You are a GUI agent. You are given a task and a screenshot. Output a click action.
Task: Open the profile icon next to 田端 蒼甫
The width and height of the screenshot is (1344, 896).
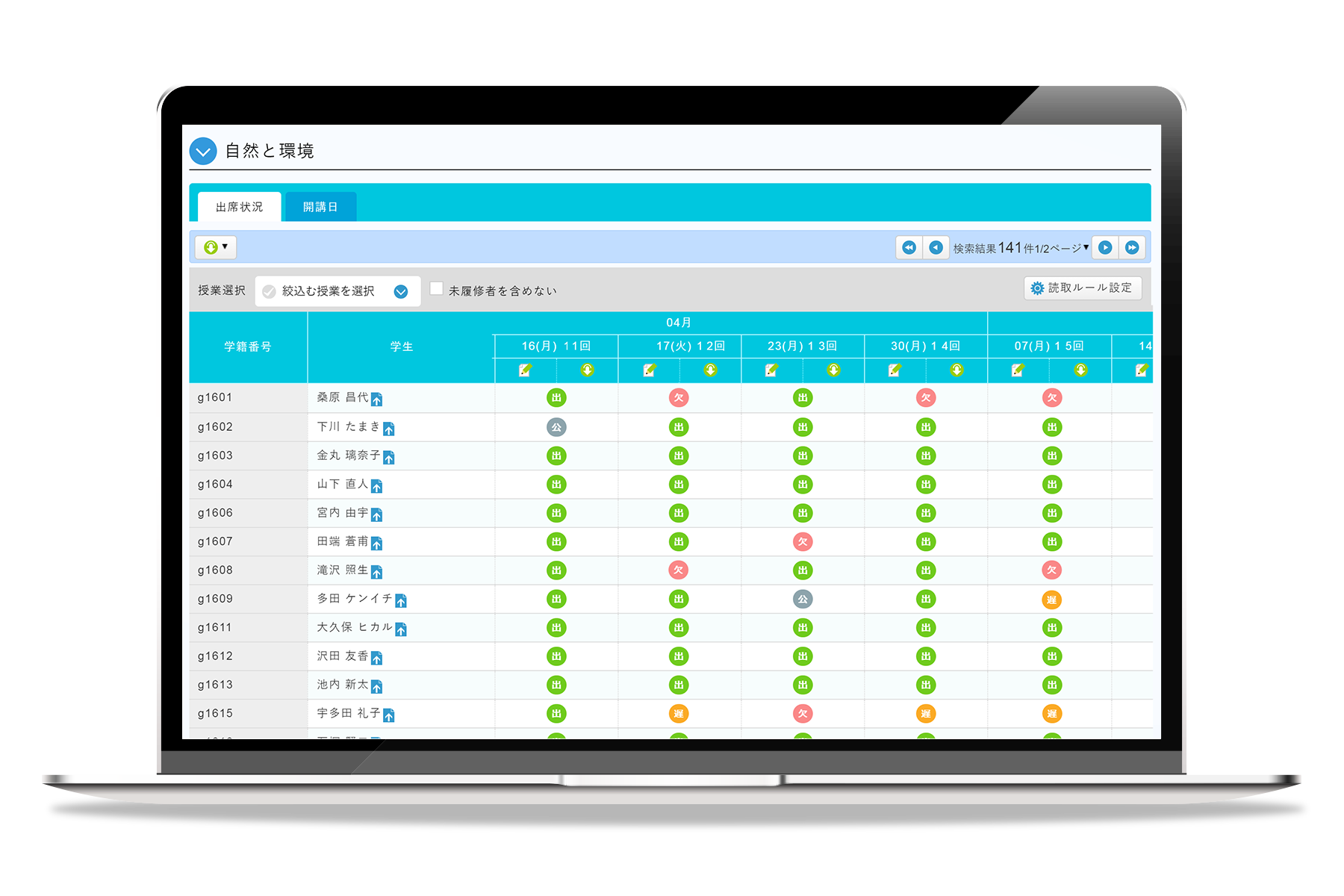[x=376, y=543]
